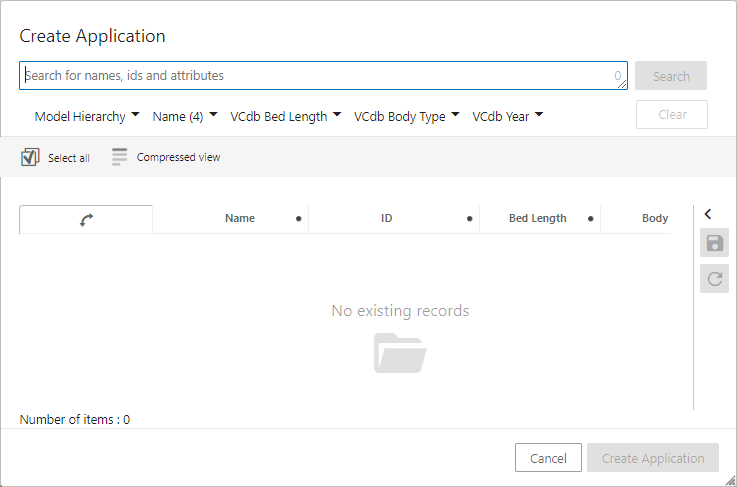737x487 pixels.
Task: Focus the names, ids and attributes search field
Action: 323,75
